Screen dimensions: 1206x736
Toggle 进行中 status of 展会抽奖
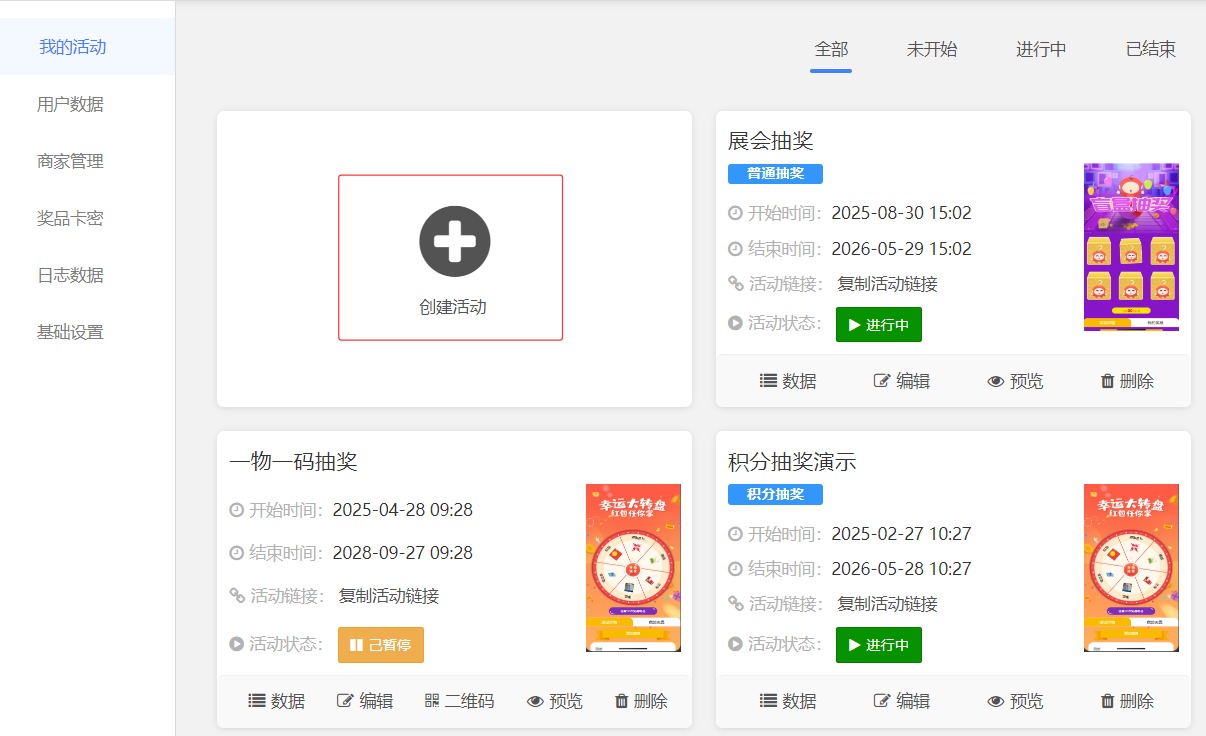(879, 324)
